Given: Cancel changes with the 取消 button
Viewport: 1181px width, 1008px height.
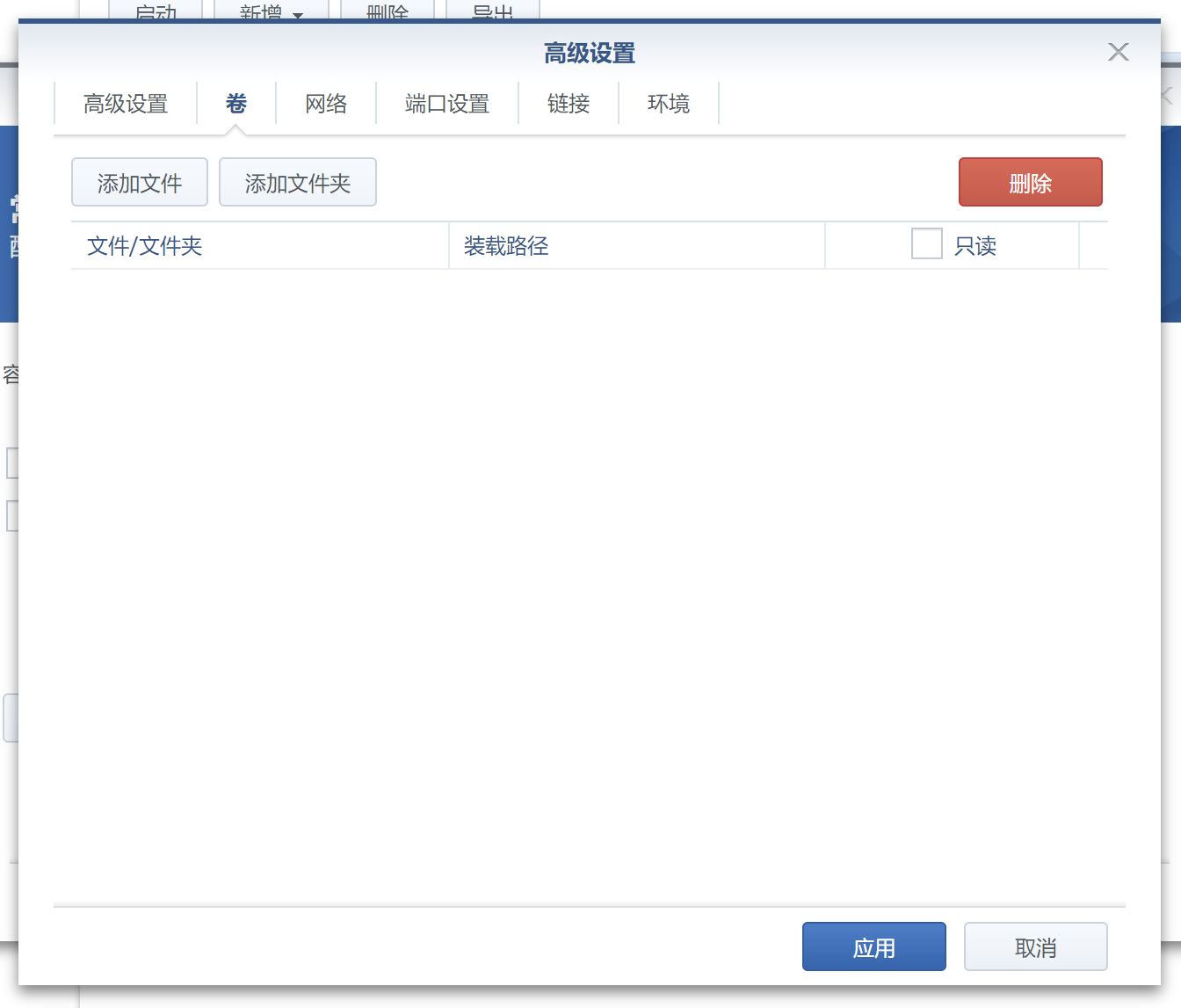Looking at the screenshot, I should coord(1035,947).
